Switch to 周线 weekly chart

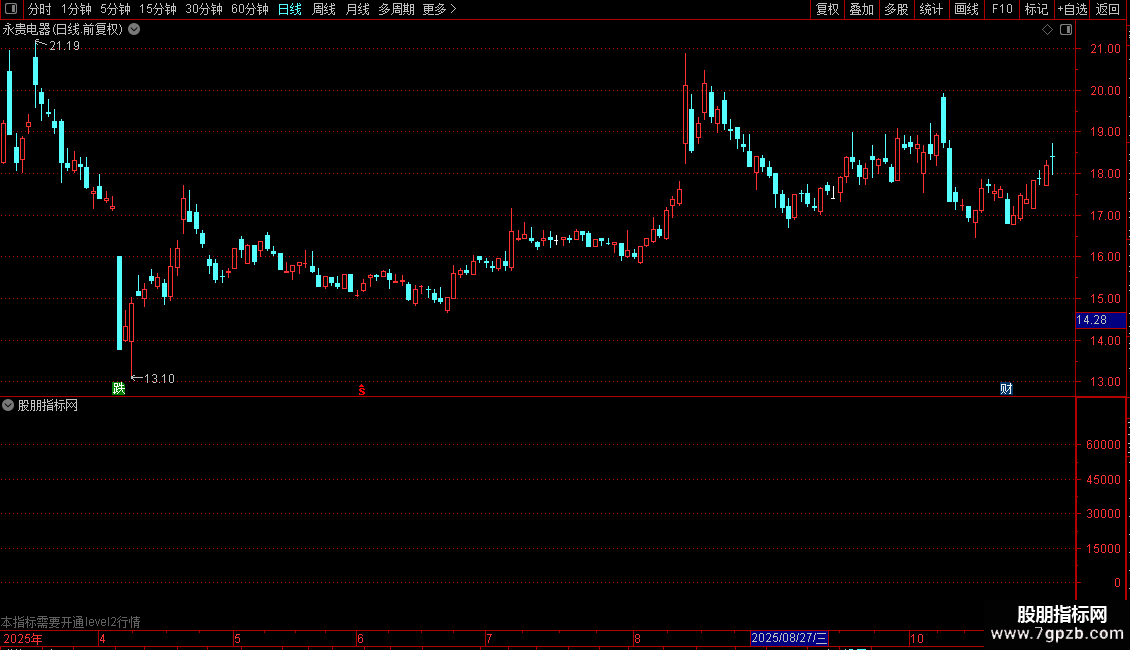324,9
